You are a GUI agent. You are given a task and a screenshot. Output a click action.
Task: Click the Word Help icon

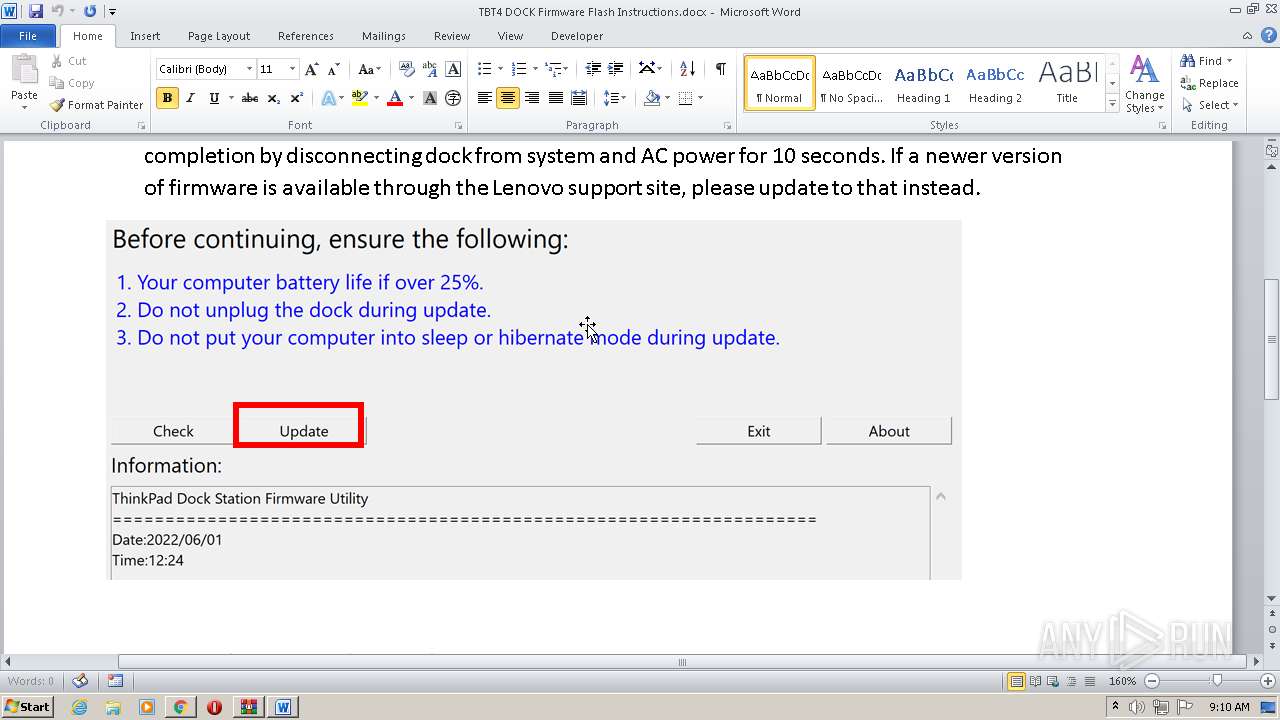point(1271,36)
